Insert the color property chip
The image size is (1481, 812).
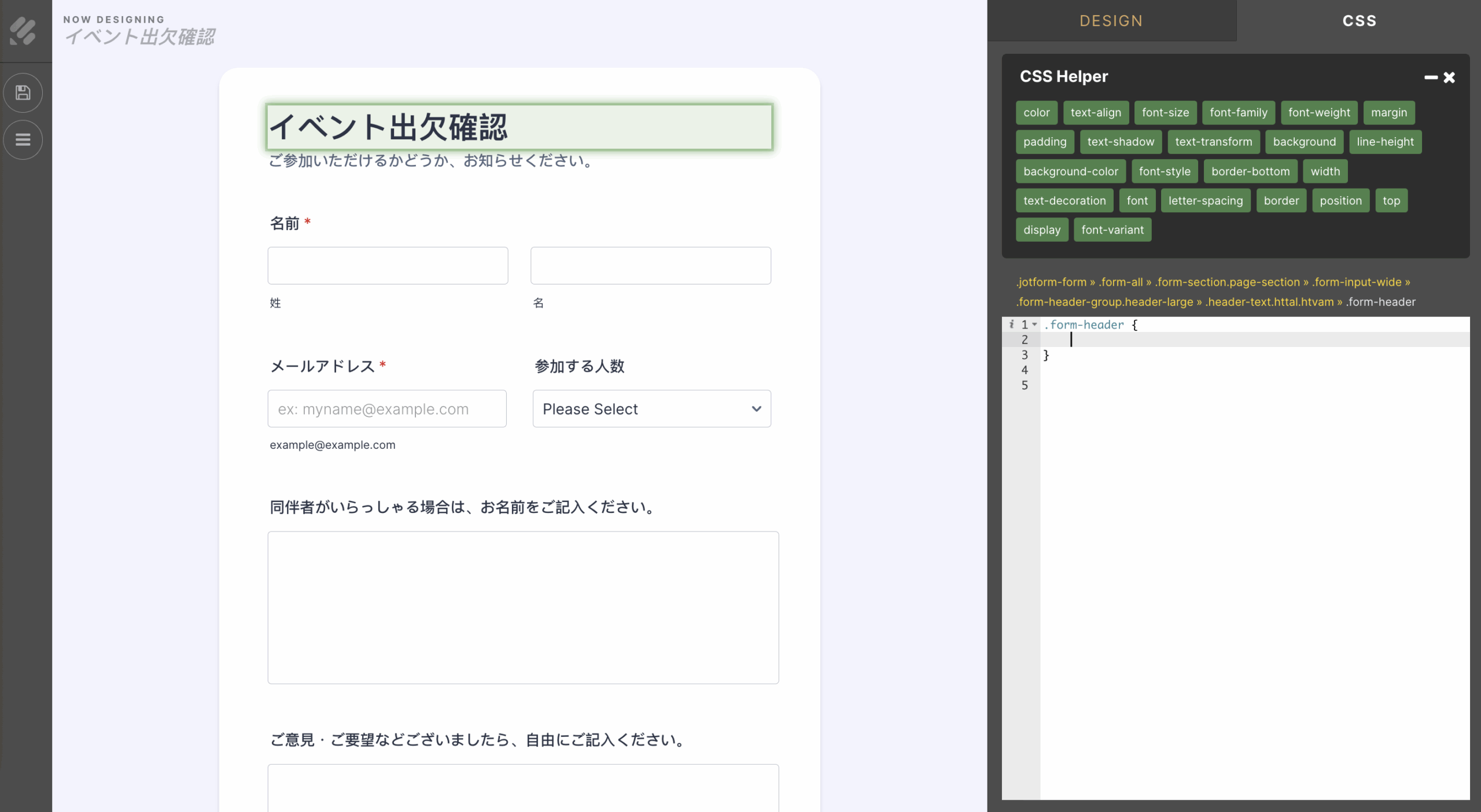tap(1036, 113)
